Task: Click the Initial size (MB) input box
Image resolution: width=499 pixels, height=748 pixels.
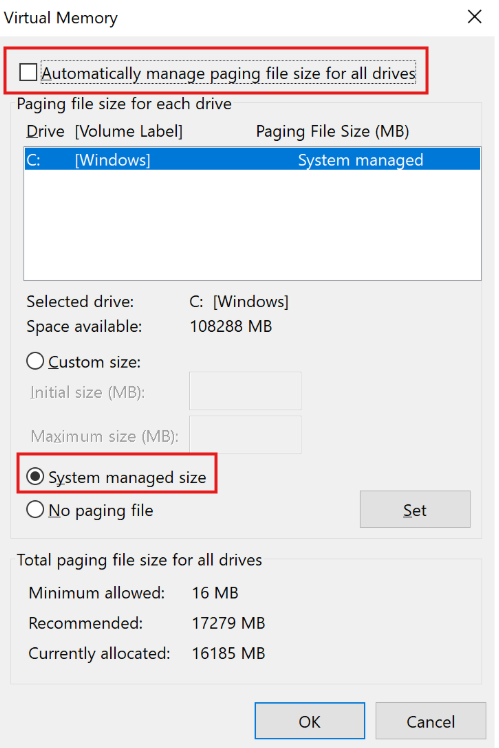Action: [x=245, y=391]
